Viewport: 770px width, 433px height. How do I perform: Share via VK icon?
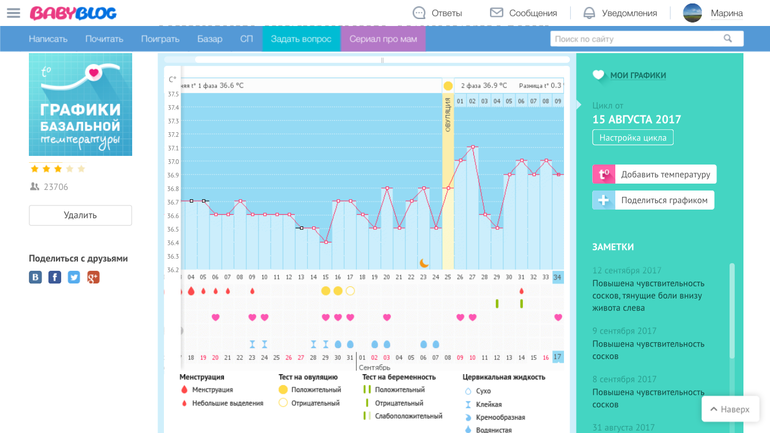click(x=36, y=277)
